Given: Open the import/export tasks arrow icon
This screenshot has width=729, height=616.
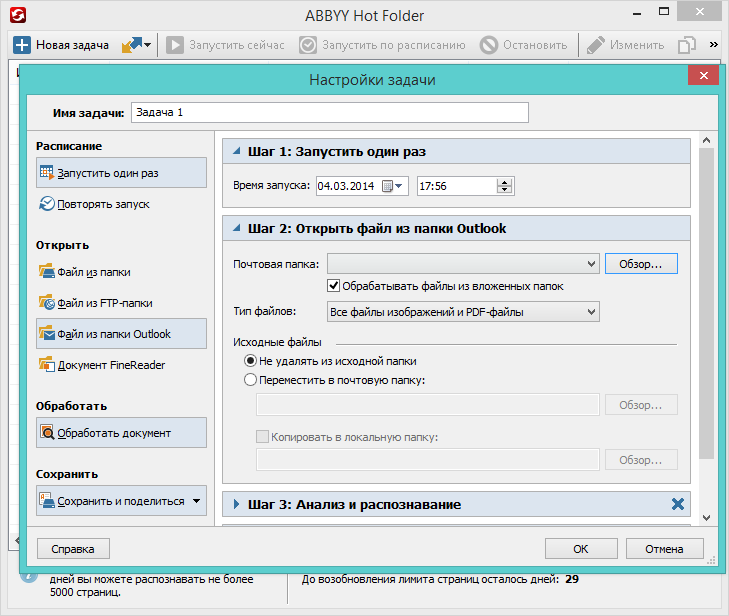Looking at the screenshot, I should pyautogui.click(x=136, y=45).
